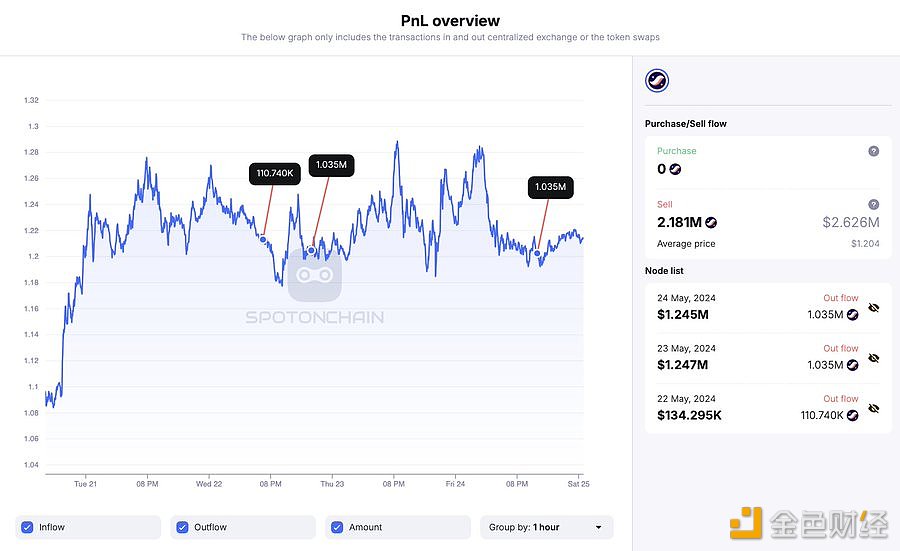The width and height of the screenshot is (900, 551).
Task: Click the Fri 24 night outflow data point
Action: click(x=537, y=253)
